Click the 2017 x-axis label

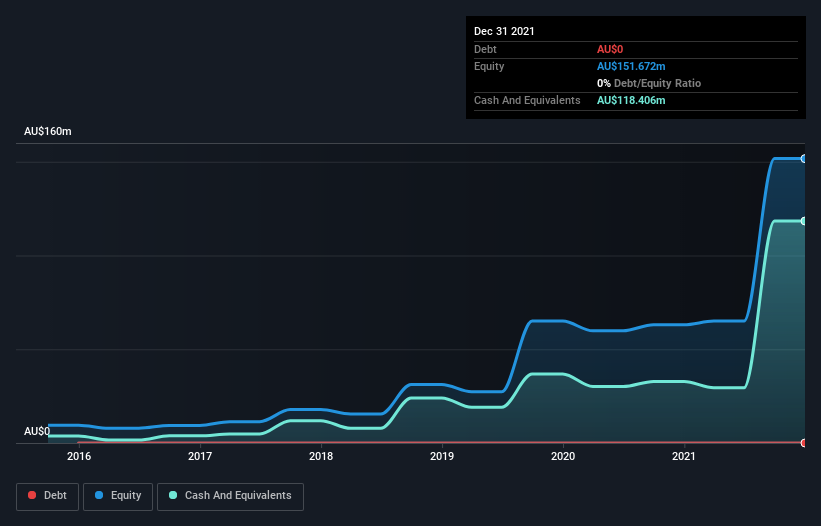(x=200, y=456)
